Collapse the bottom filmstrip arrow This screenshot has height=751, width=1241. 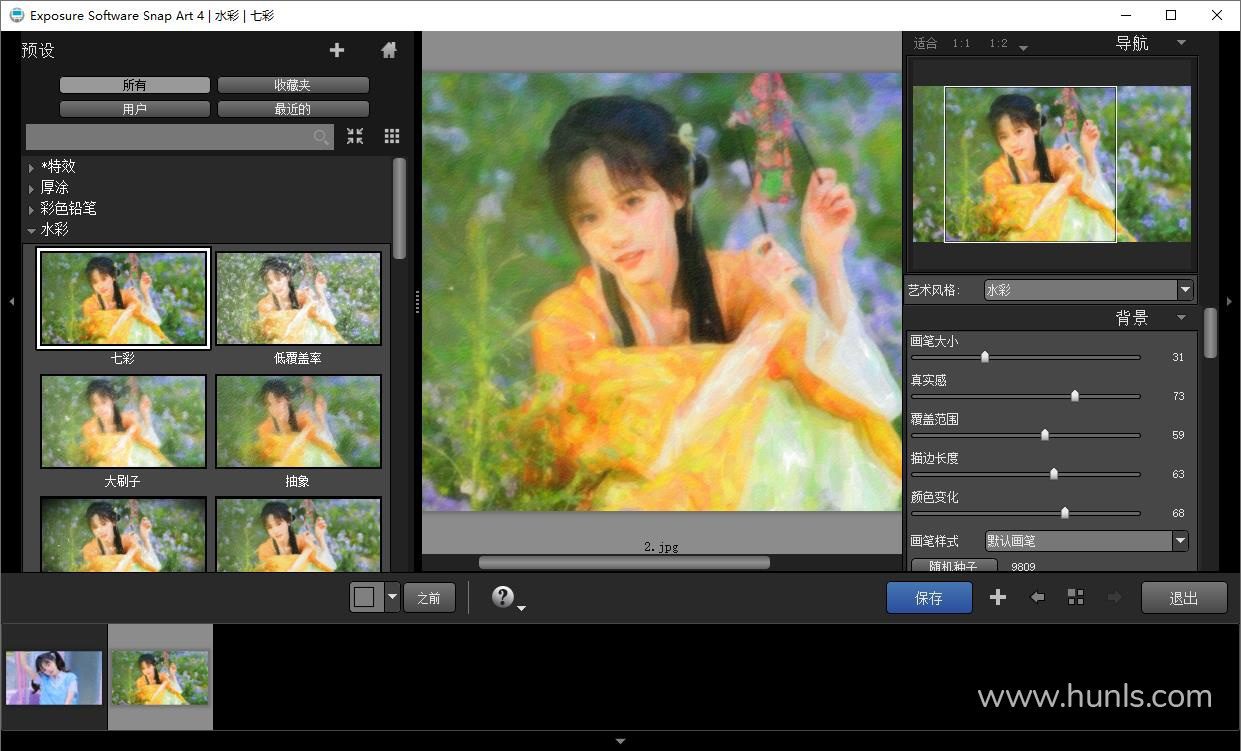(620, 741)
